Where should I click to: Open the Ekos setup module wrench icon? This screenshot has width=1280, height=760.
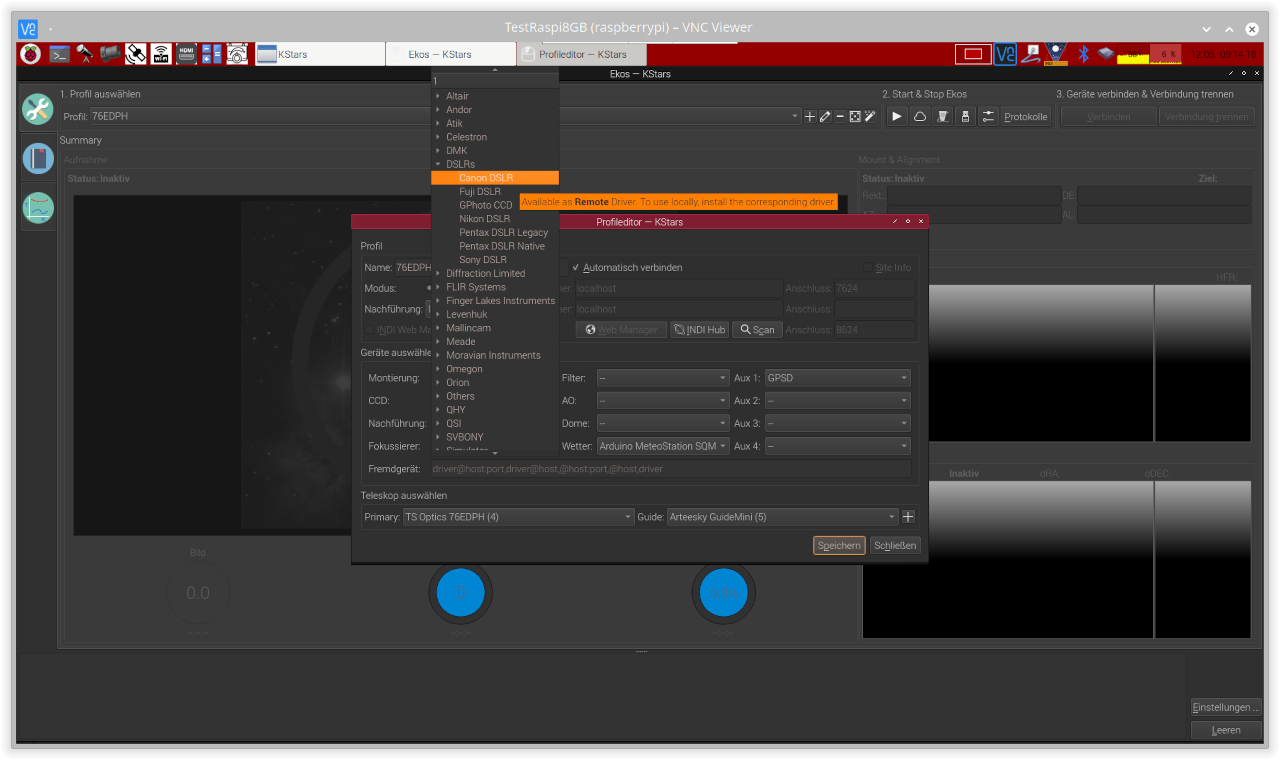coord(38,110)
